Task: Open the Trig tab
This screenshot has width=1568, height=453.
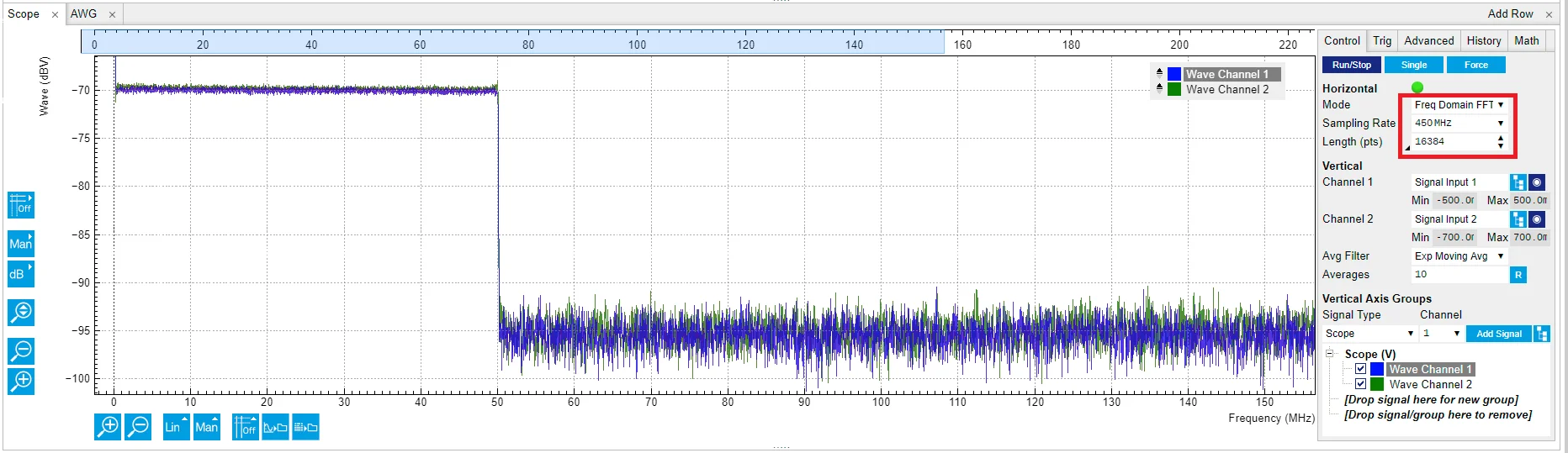Action: point(1382,40)
